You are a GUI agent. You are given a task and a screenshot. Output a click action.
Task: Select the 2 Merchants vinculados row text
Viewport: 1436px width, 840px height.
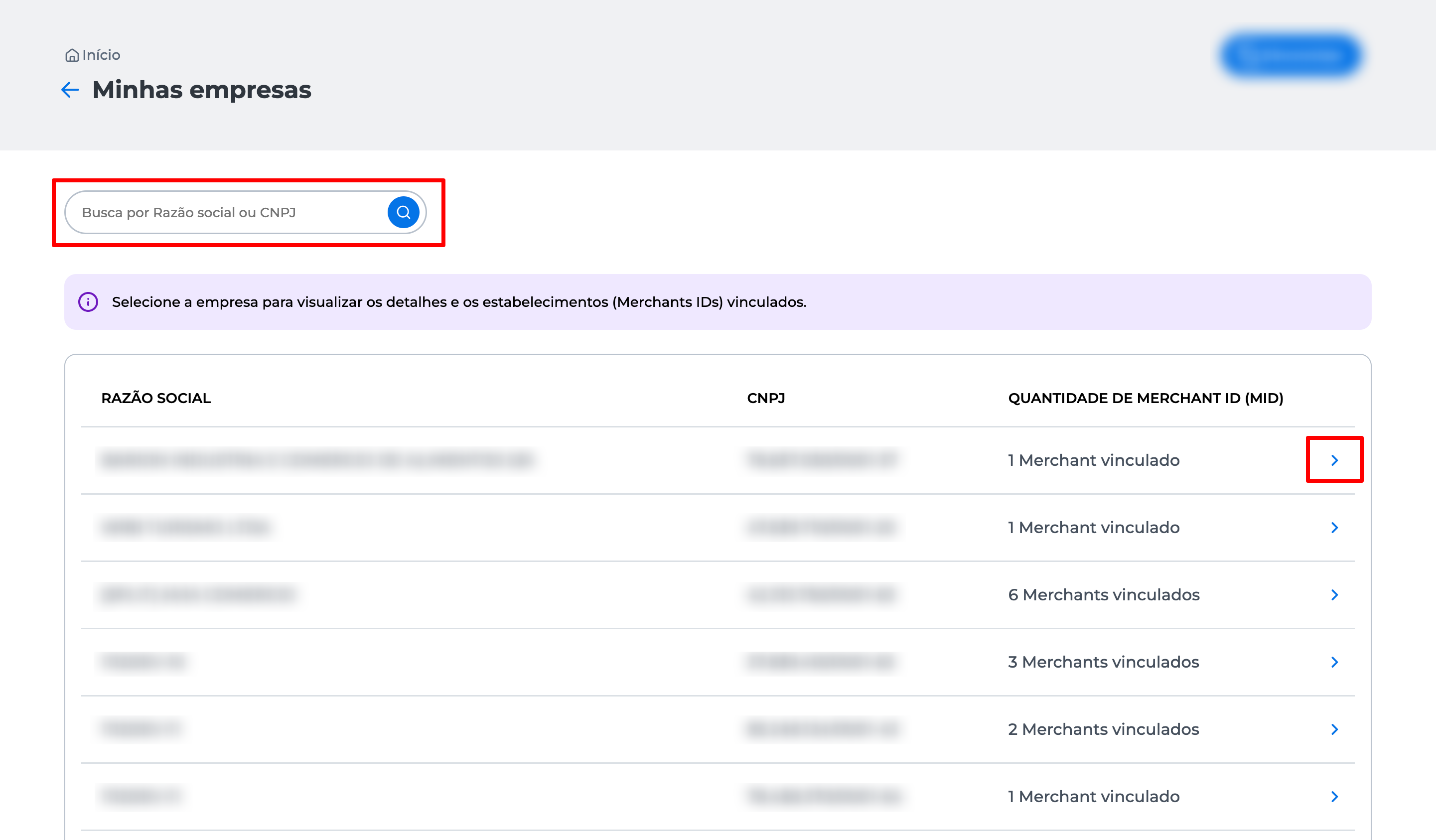[x=1103, y=729]
